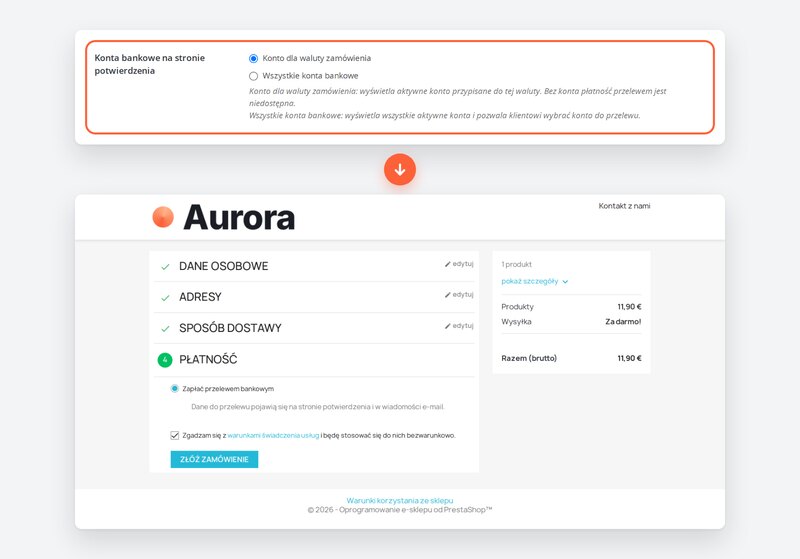
Task: Select 'Konto dla waluty zamówienia' radio option
Action: (x=254, y=59)
